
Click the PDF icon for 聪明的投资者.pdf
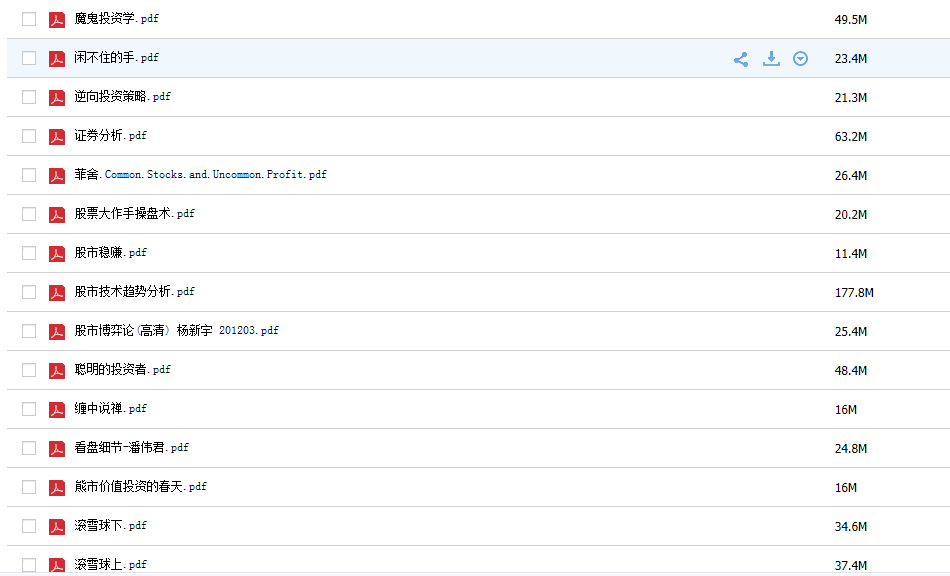(57, 370)
